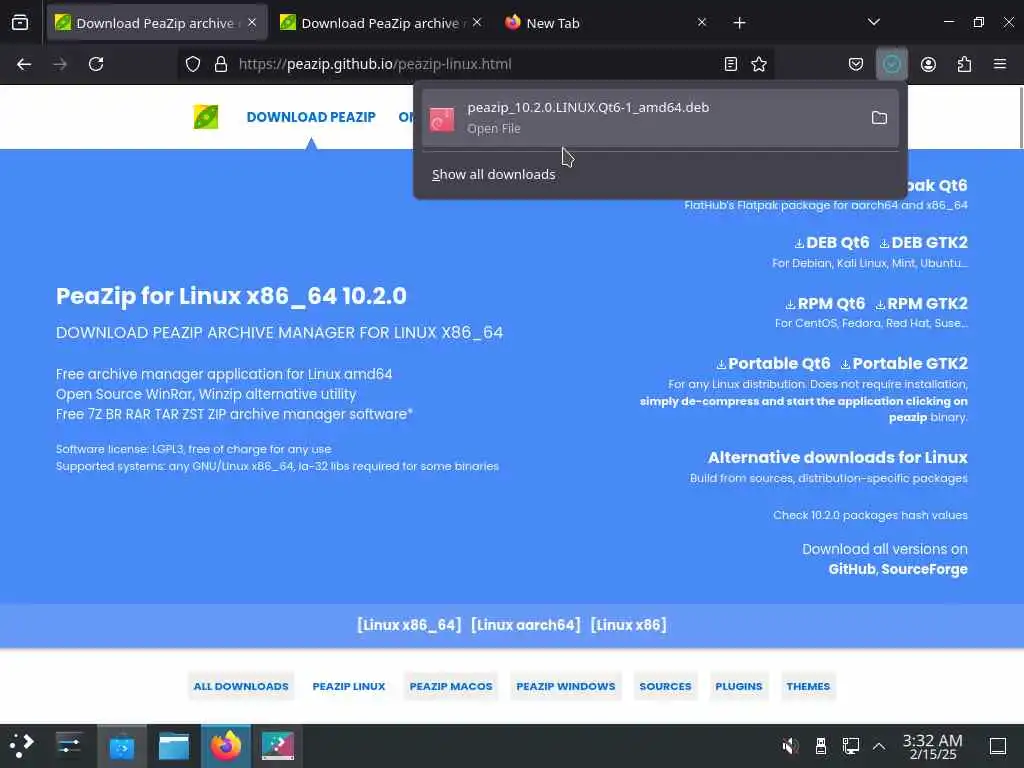Unmute audio via tray volume icon
1024x768 pixels.
tap(790, 746)
